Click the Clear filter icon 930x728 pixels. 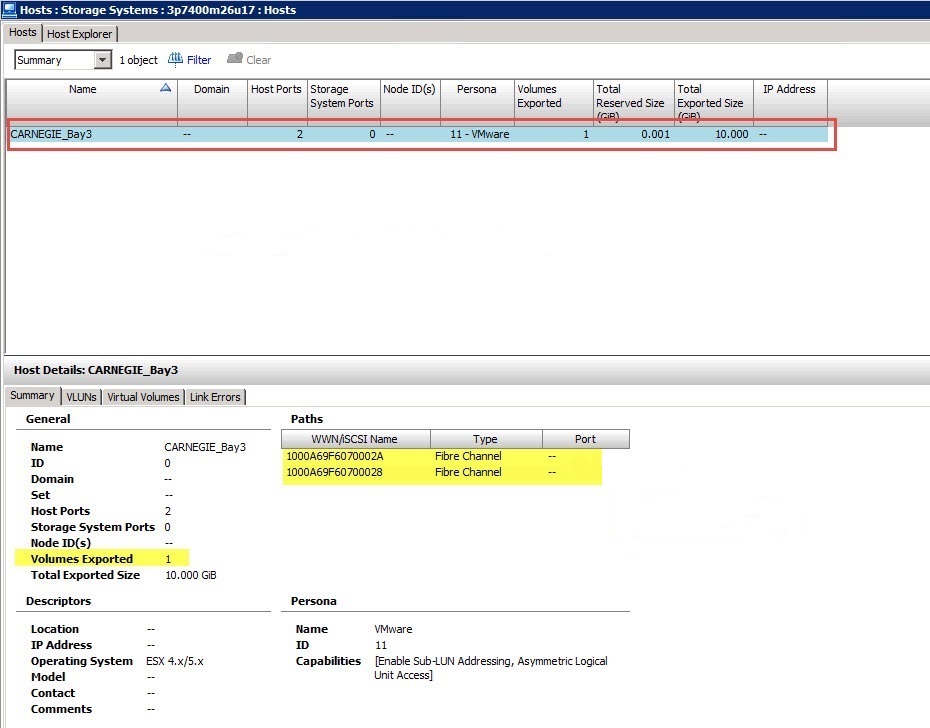point(235,60)
